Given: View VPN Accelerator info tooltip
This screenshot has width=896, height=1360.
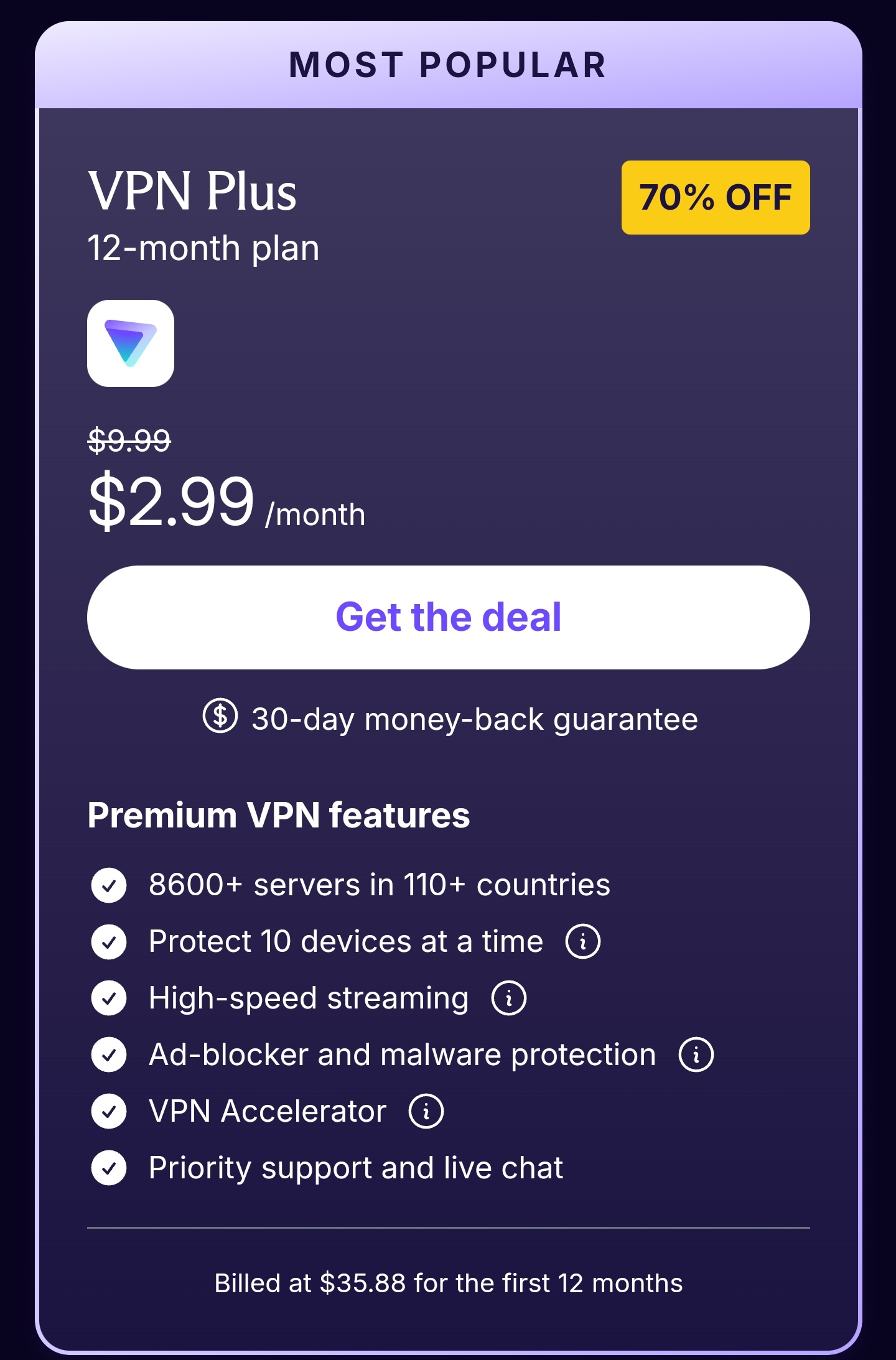Looking at the screenshot, I should (426, 1111).
